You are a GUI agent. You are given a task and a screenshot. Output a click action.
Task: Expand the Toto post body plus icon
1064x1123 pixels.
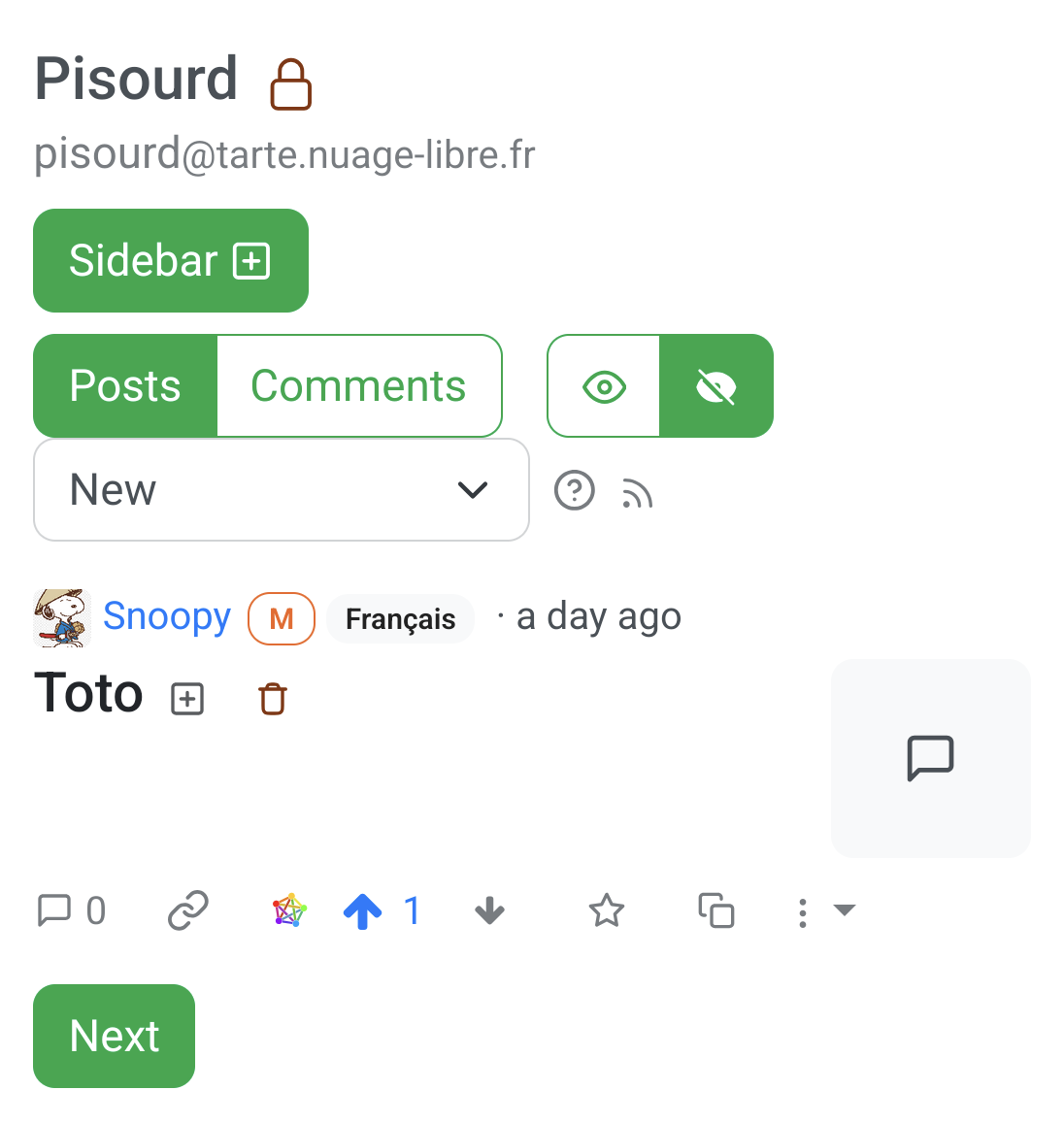pos(187,699)
